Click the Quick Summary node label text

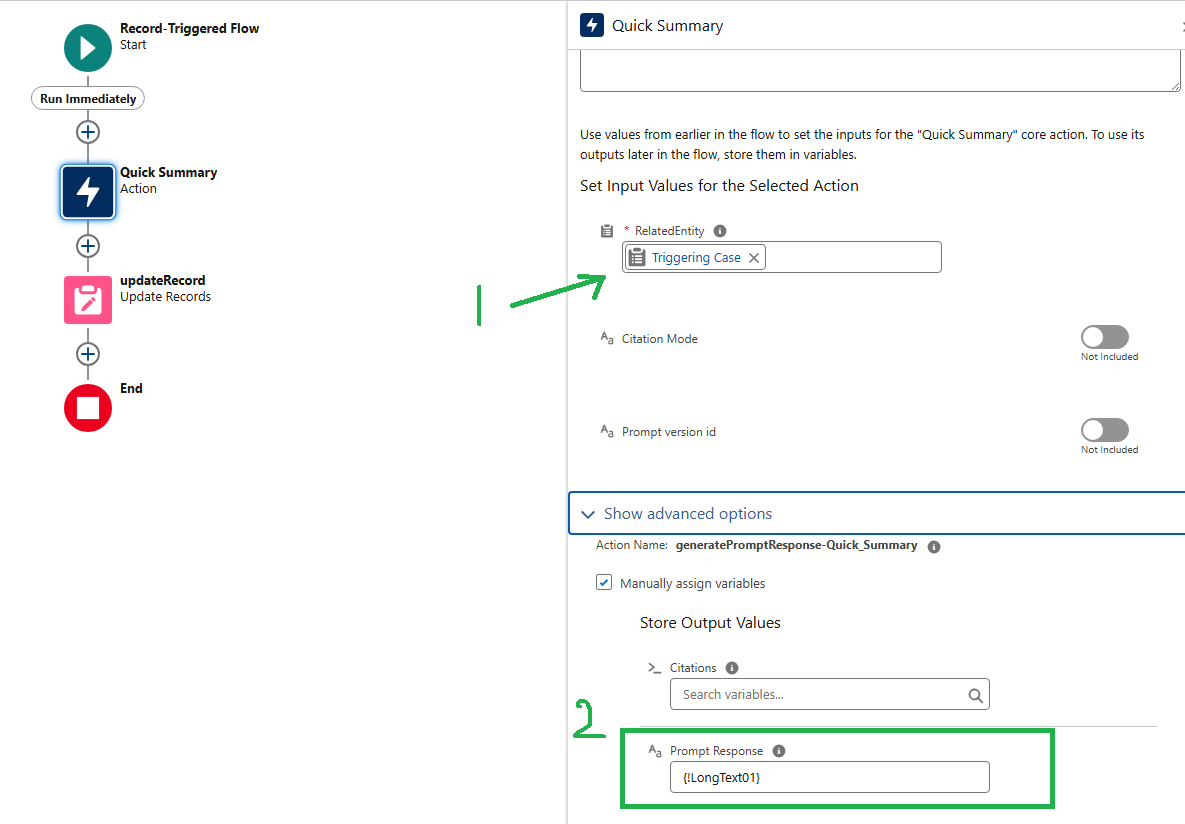[x=169, y=172]
